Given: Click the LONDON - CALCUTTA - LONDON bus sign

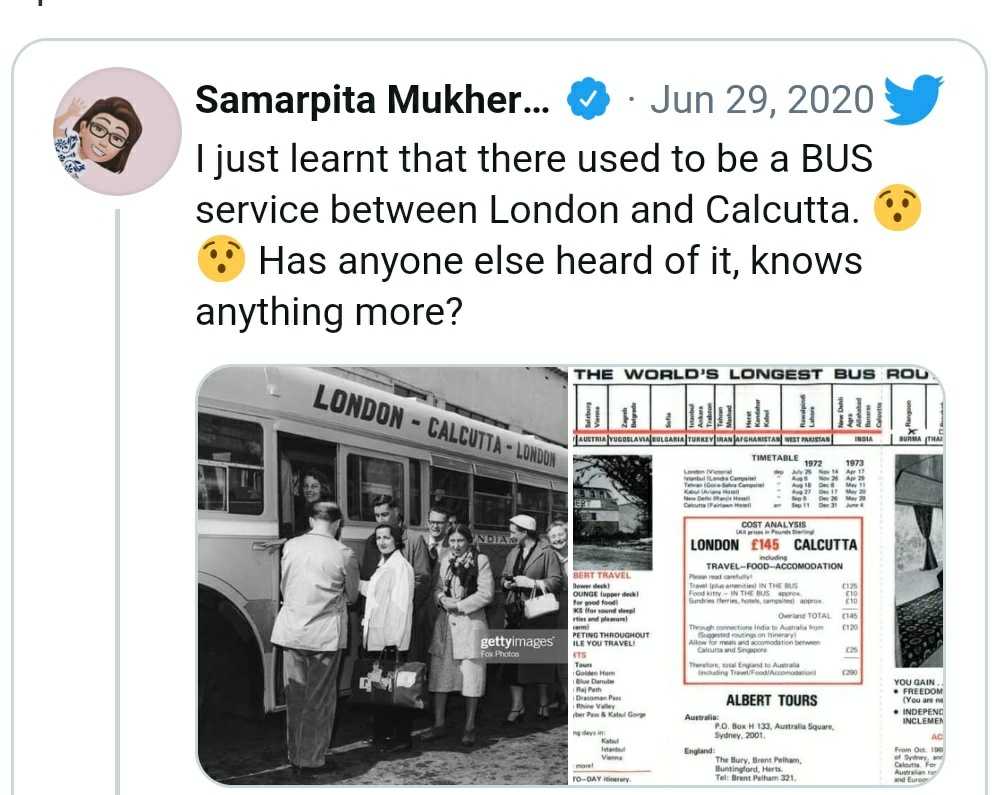Looking at the screenshot, I should 435,426.
